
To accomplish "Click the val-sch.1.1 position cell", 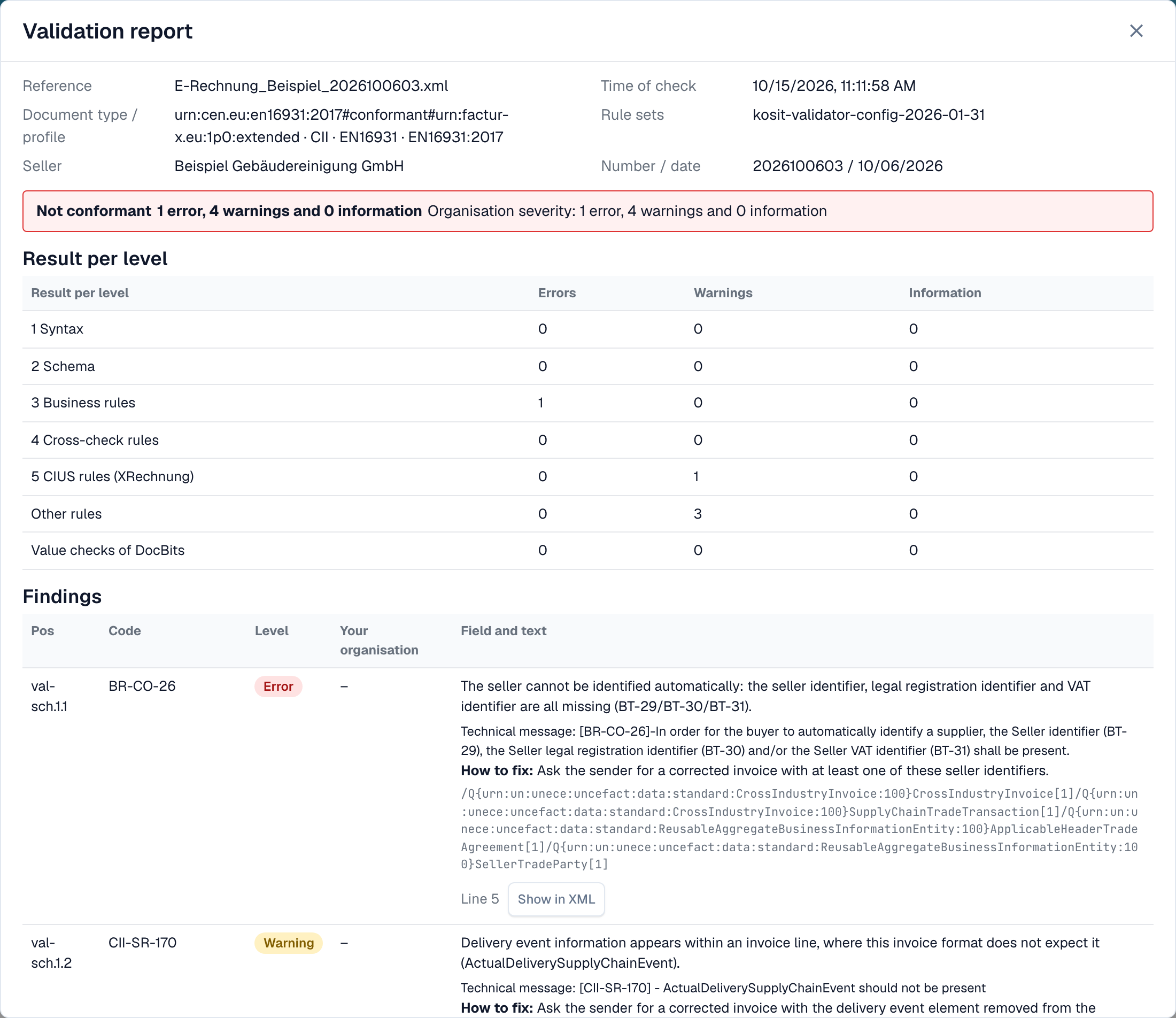I will click(49, 697).
